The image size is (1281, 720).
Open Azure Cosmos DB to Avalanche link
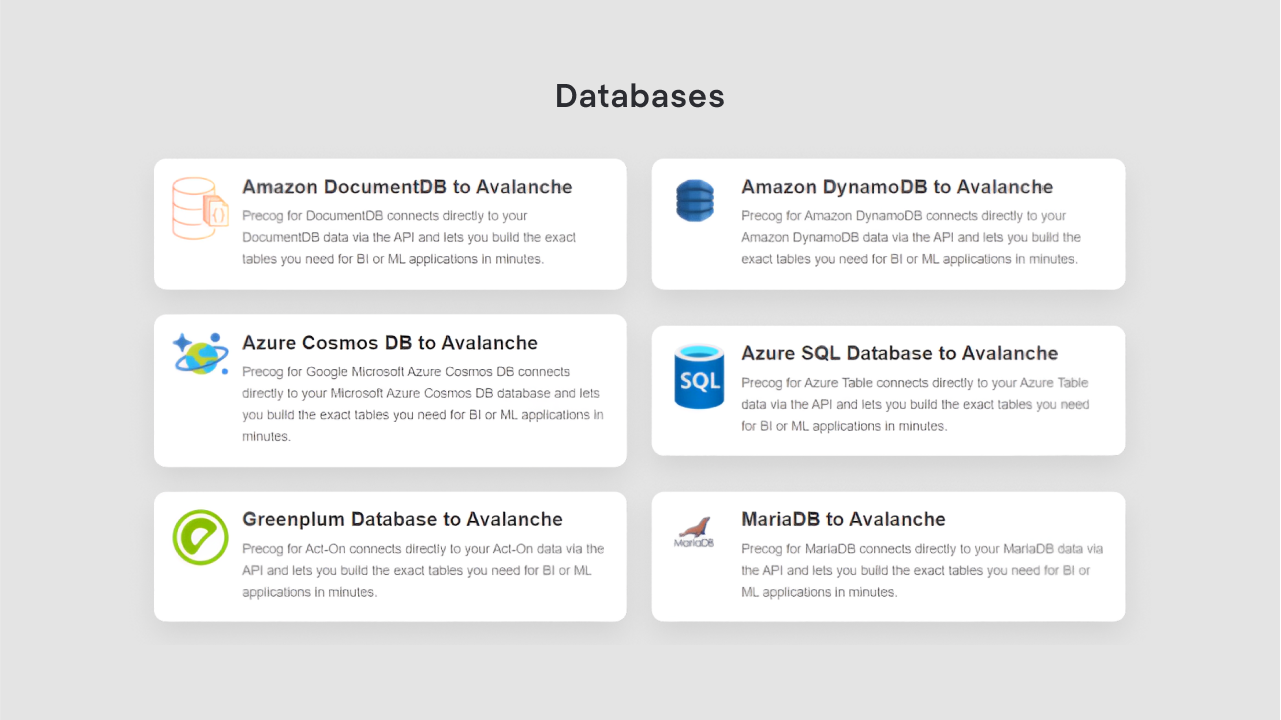click(x=390, y=343)
